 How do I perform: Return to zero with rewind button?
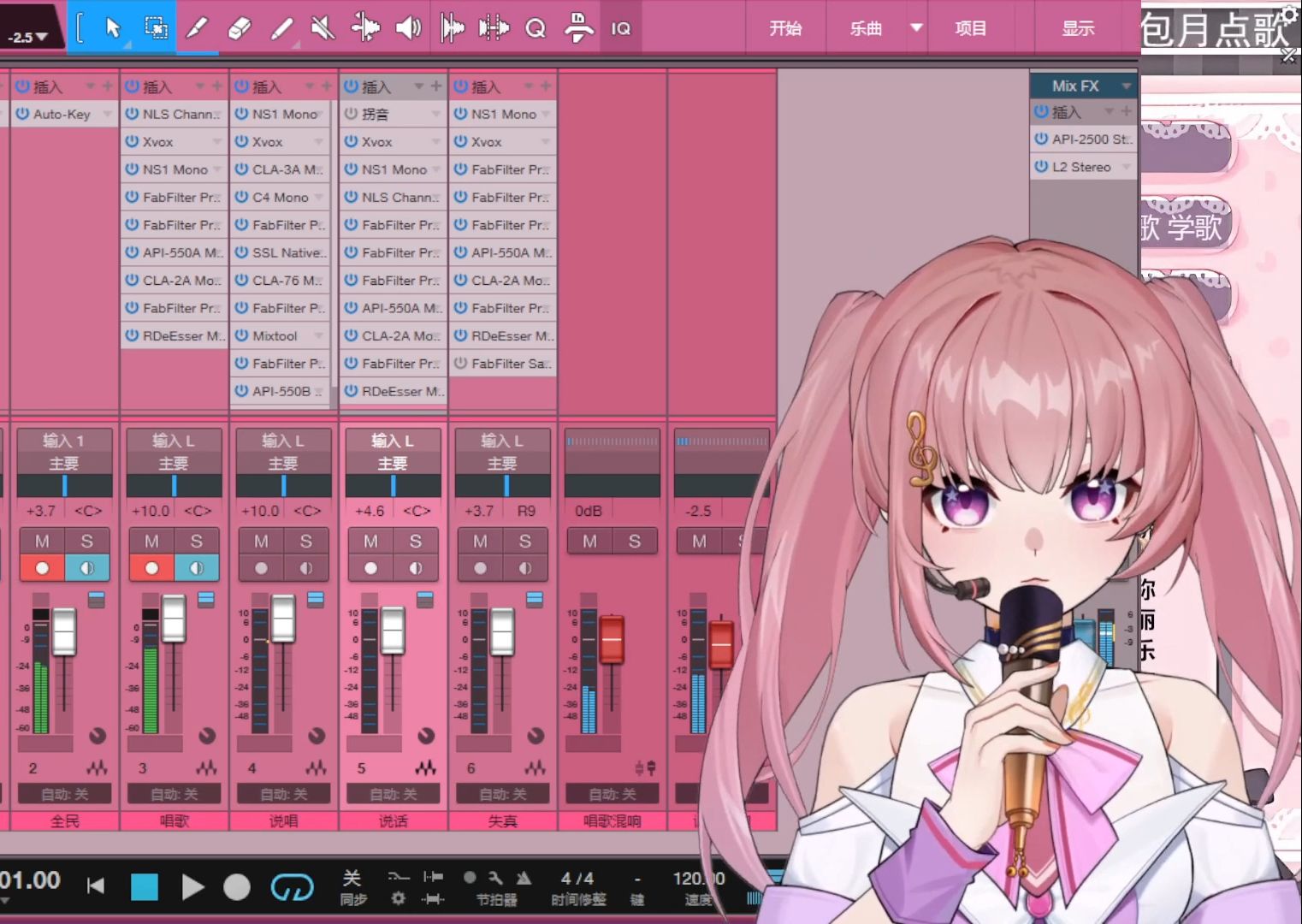pyautogui.click(x=96, y=886)
